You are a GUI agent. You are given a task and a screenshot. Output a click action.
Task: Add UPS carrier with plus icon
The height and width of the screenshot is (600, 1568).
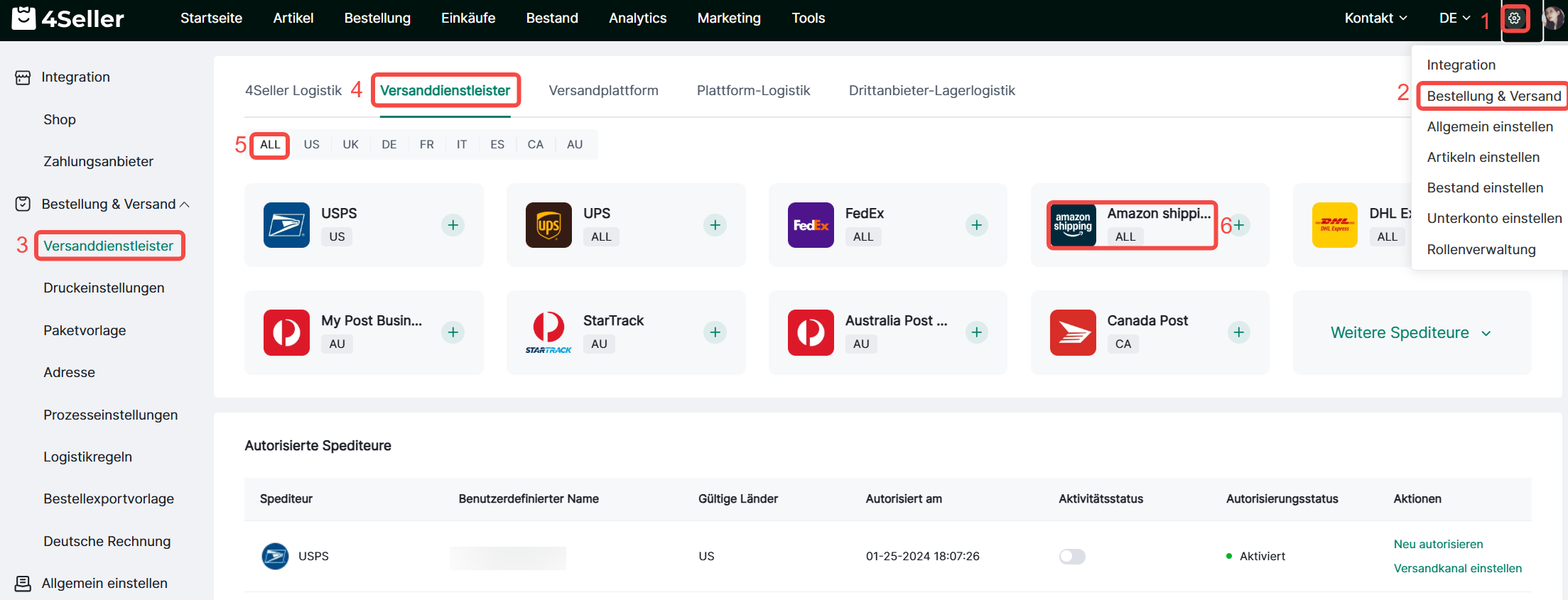[x=715, y=225]
